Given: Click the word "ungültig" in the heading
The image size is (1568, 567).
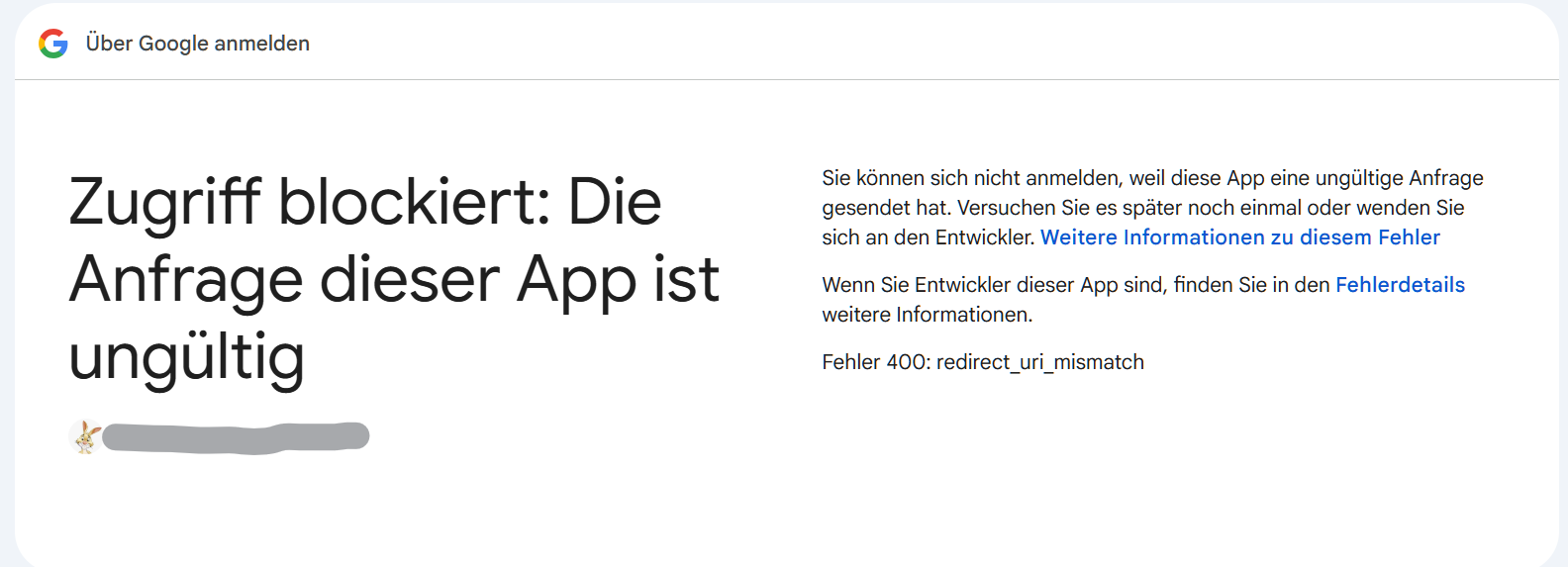Looking at the screenshot, I should pyautogui.click(x=186, y=356).
